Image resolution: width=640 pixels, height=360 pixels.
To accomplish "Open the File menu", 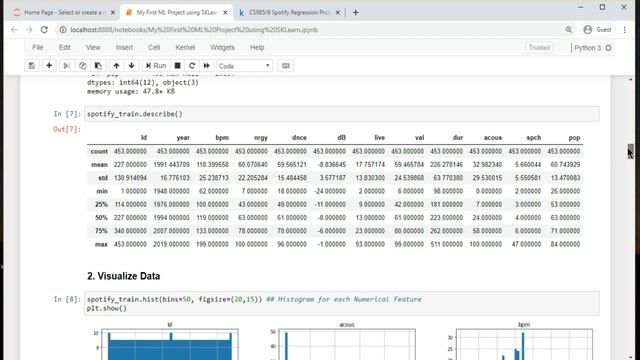I will [x=38, y=47].
